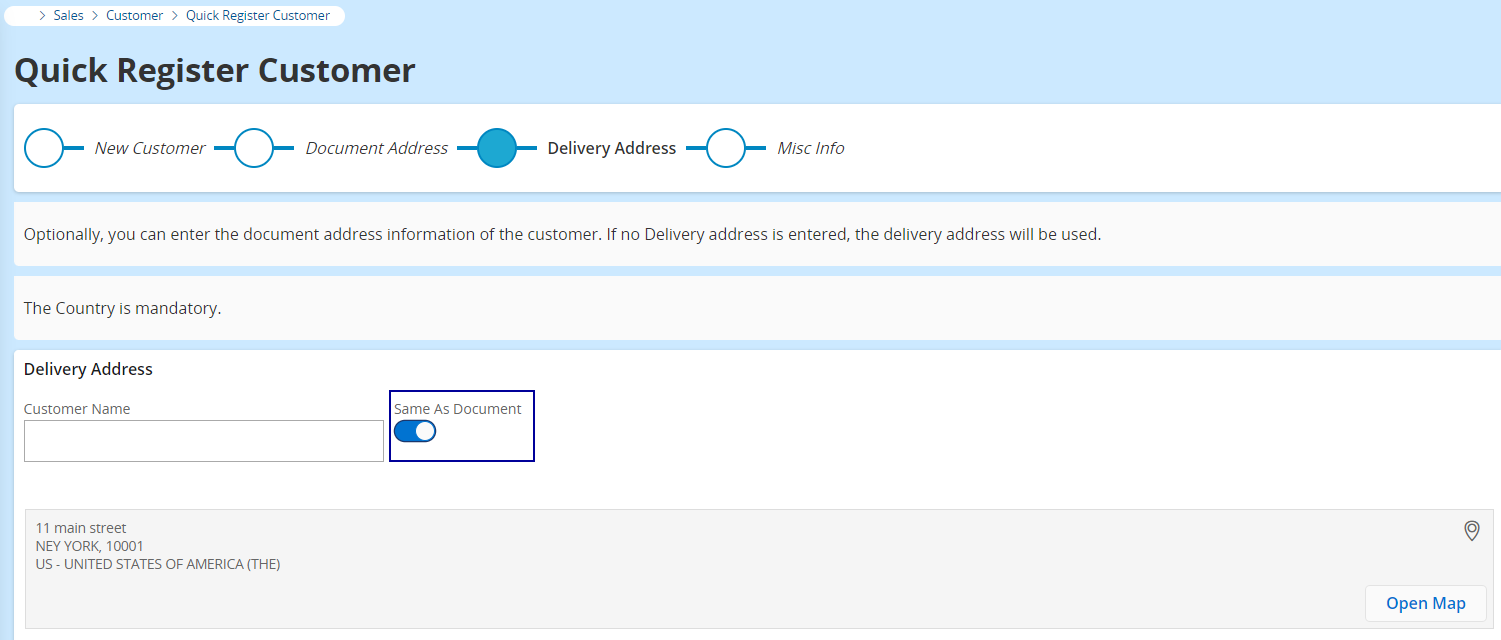Viewport: 1501px width, 640px height.
Task: Go to the New Customer step label
Action: coord(150,148)
